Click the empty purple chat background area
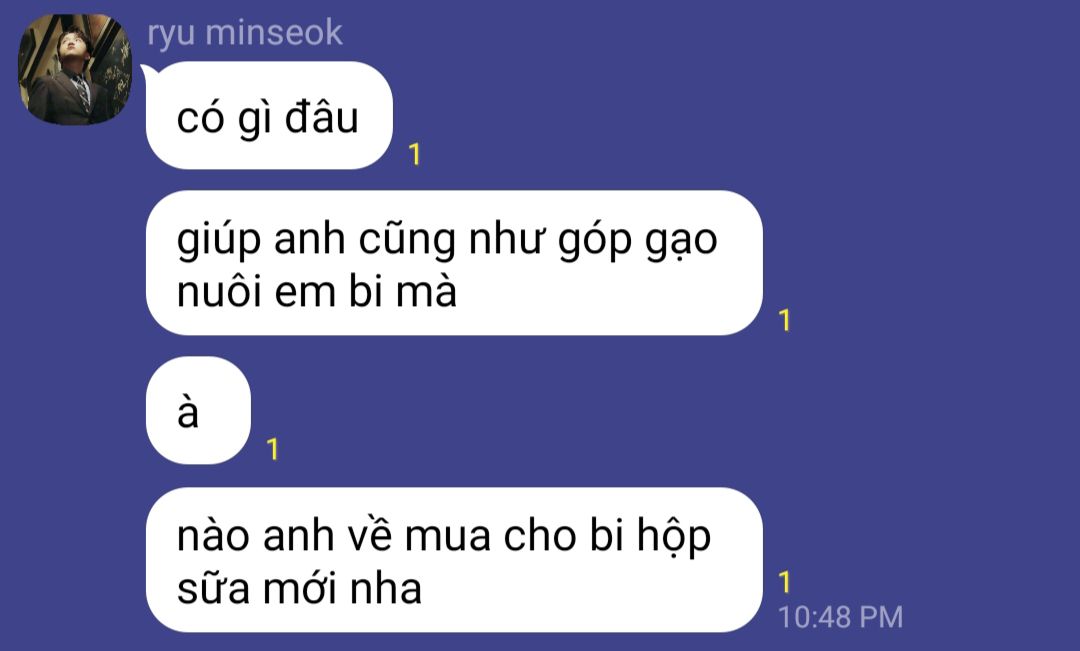This screenshot has width=1080, height=651. click(x=923, y=276)
